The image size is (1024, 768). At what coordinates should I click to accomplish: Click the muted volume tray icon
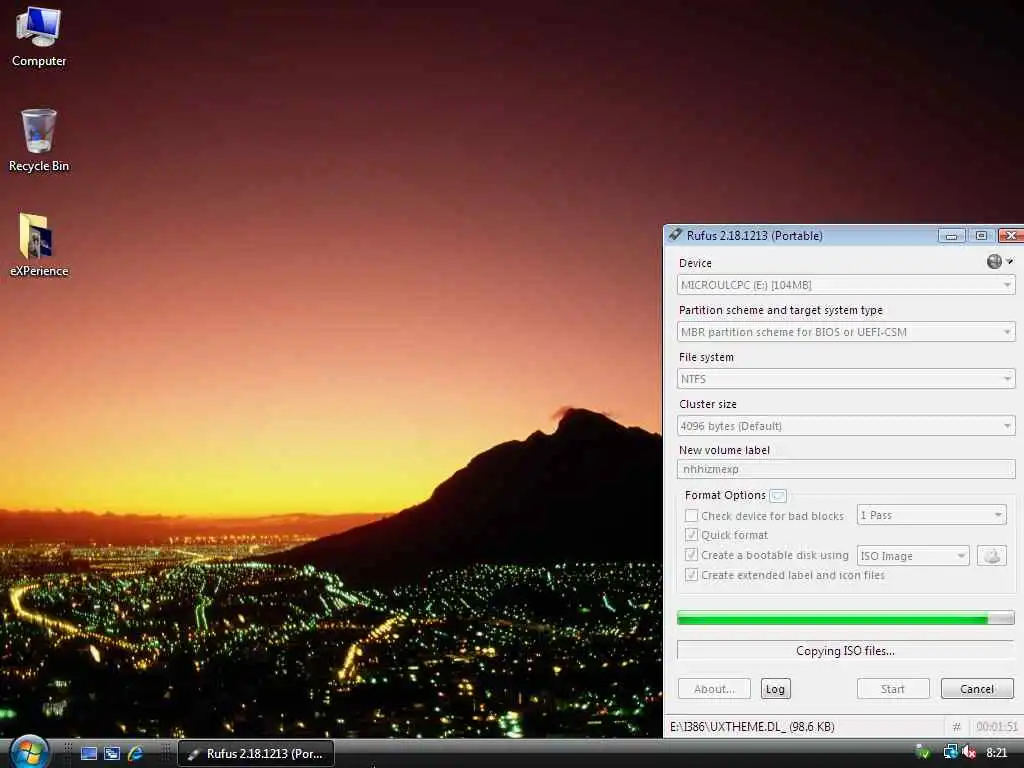(969, 752)
